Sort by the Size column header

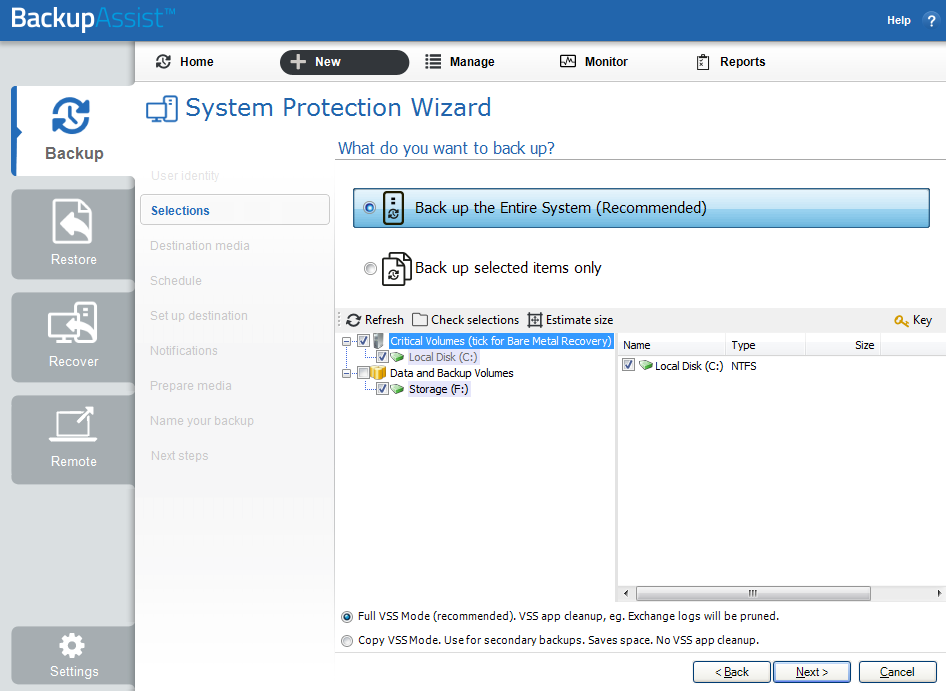click(843, 345)
